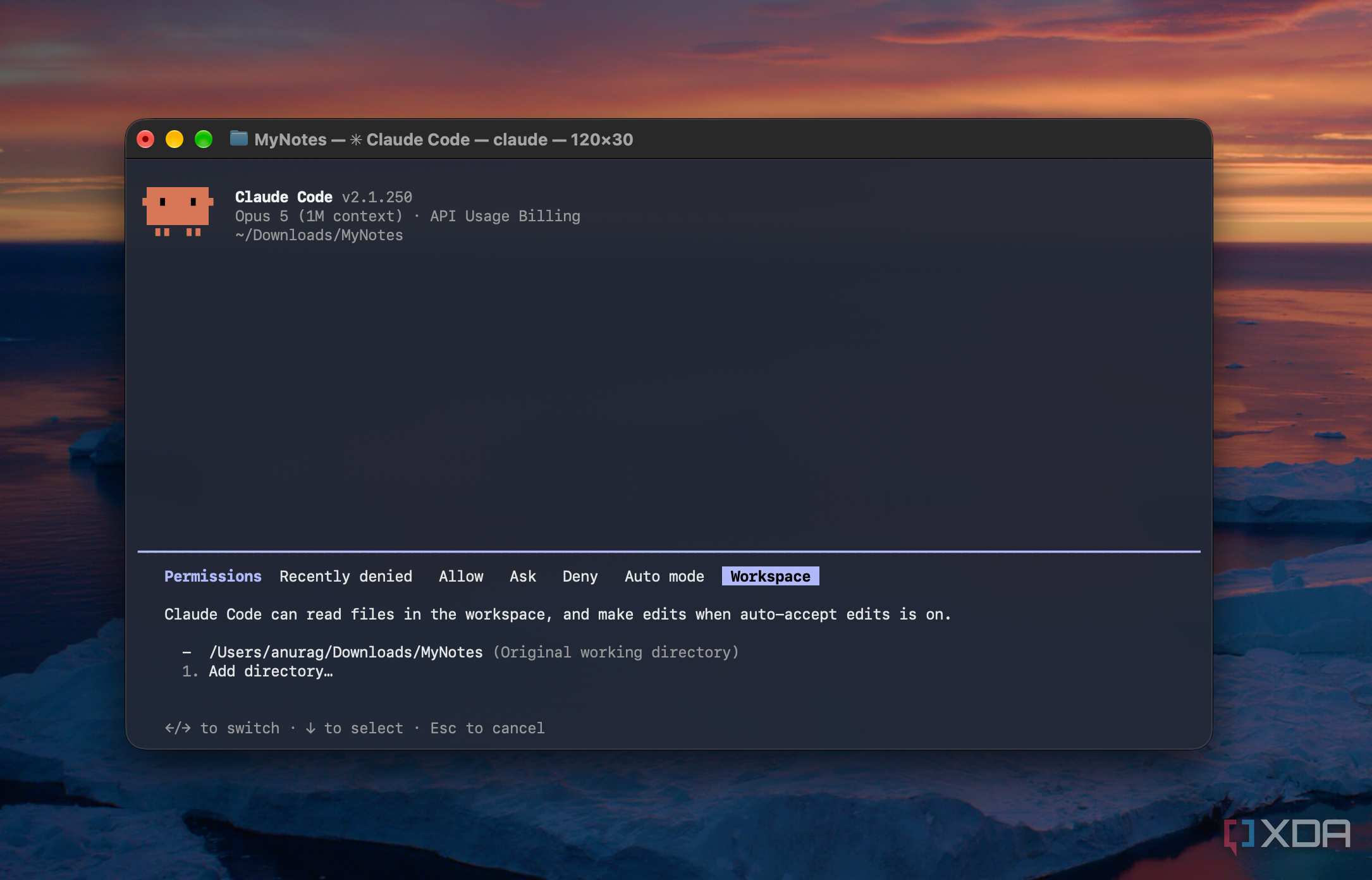The width and height of the screenshot is (1372, 880).
Task: Click the workspace description sentence
Action: 558,614
